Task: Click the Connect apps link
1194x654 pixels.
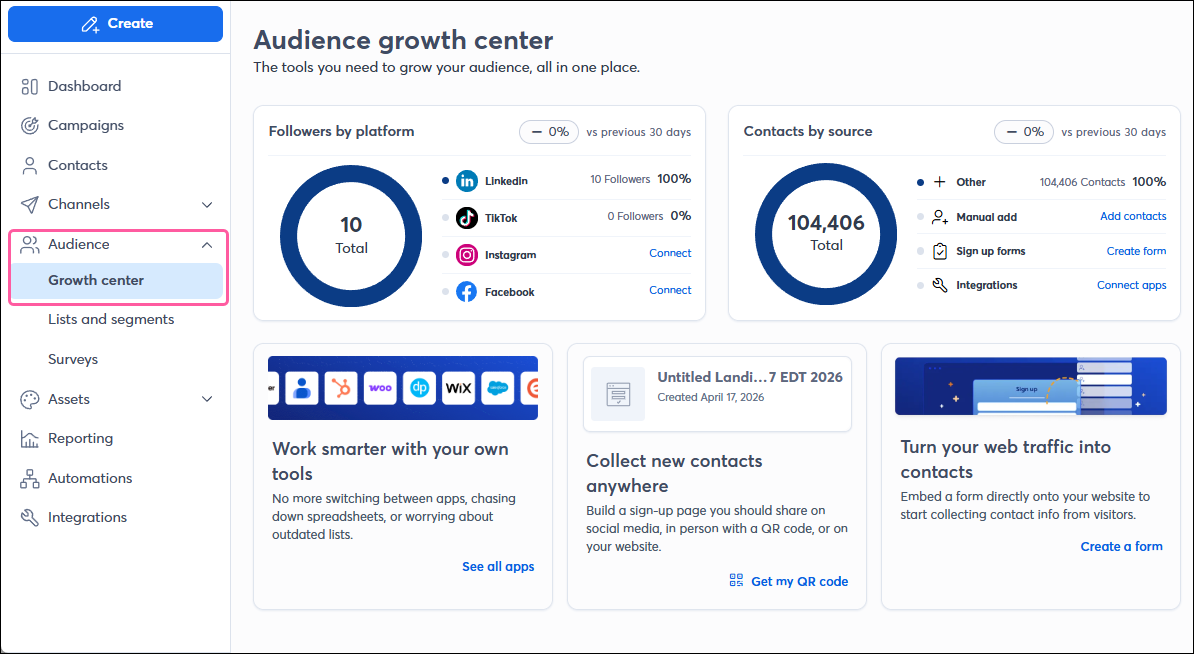Action: (x=1132, y=286)
